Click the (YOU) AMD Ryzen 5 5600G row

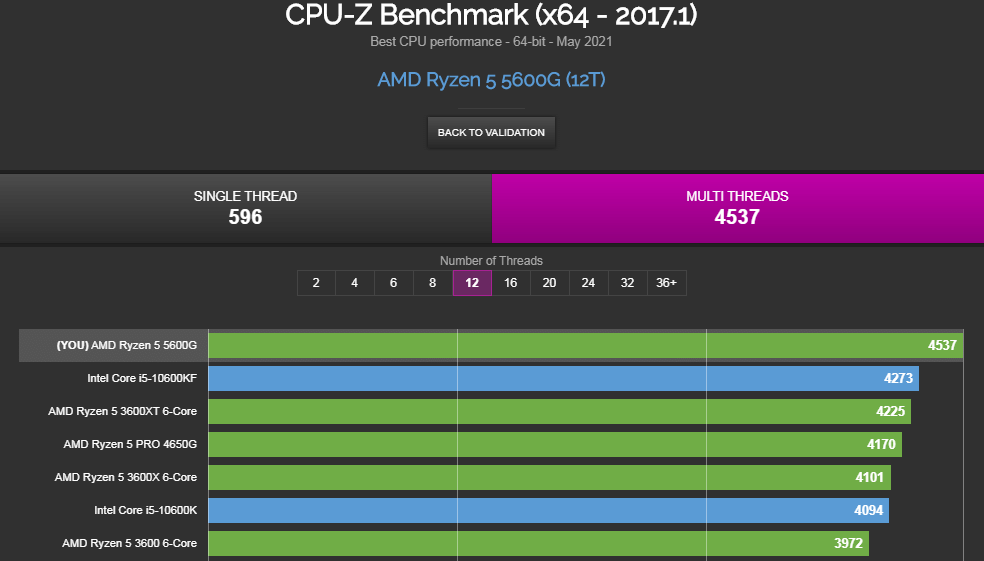491,345
